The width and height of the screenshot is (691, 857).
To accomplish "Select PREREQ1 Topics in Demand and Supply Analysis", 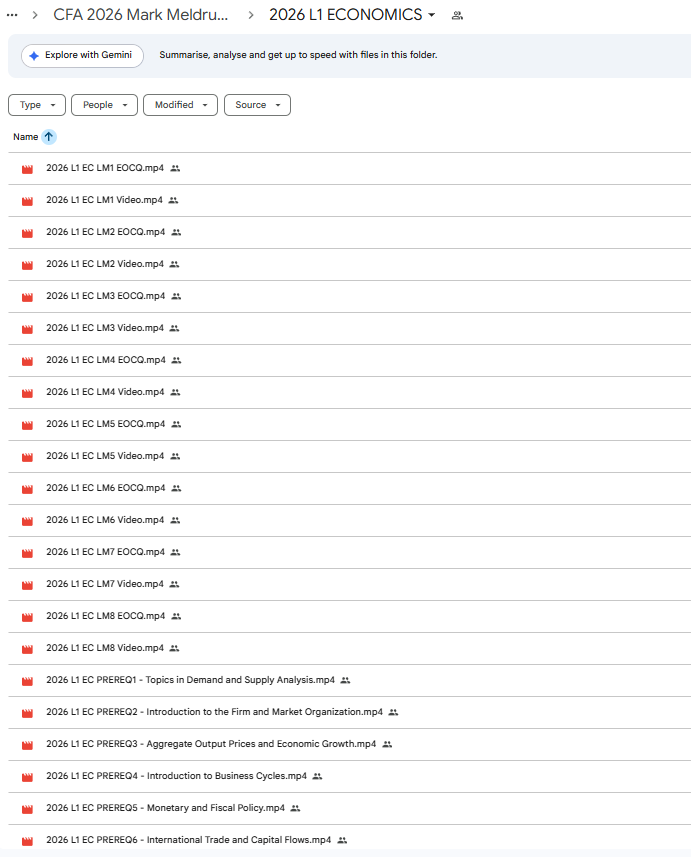I will click(190, 680).
